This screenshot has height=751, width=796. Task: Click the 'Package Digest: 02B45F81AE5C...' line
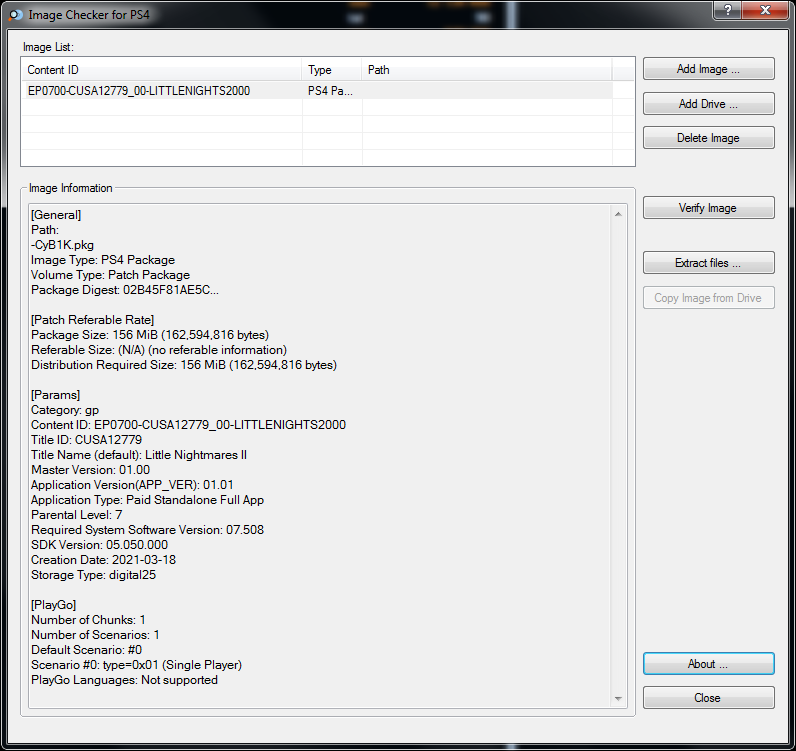click(125, 290)
